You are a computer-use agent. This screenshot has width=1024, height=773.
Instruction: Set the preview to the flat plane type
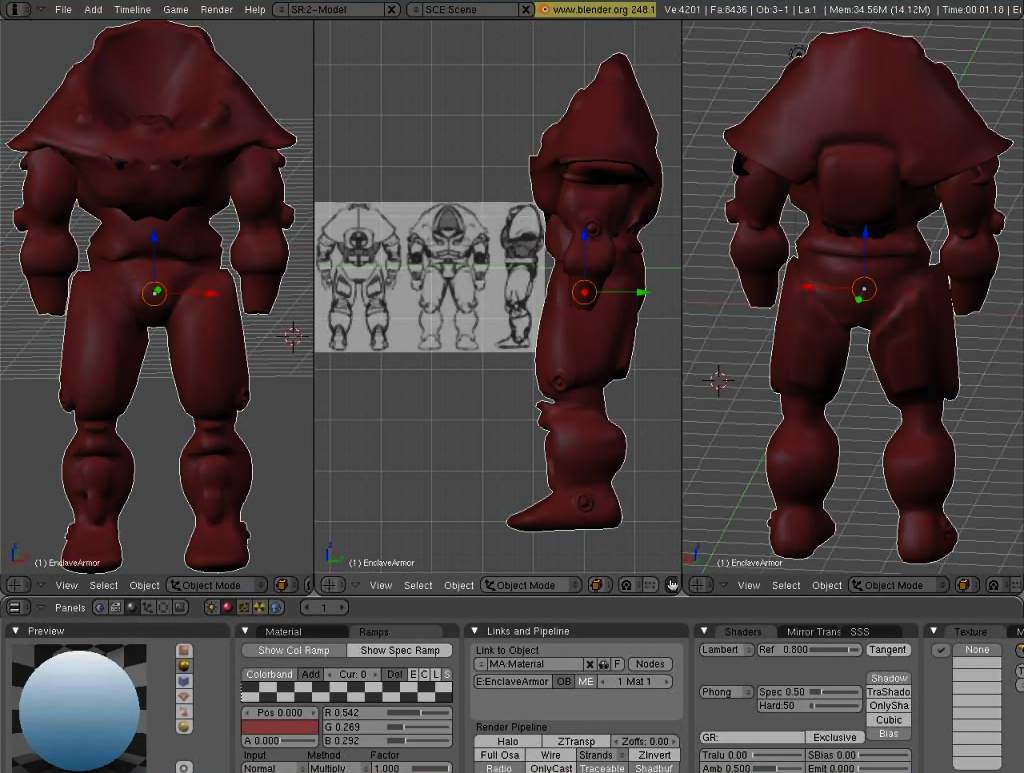pos(184,651)
